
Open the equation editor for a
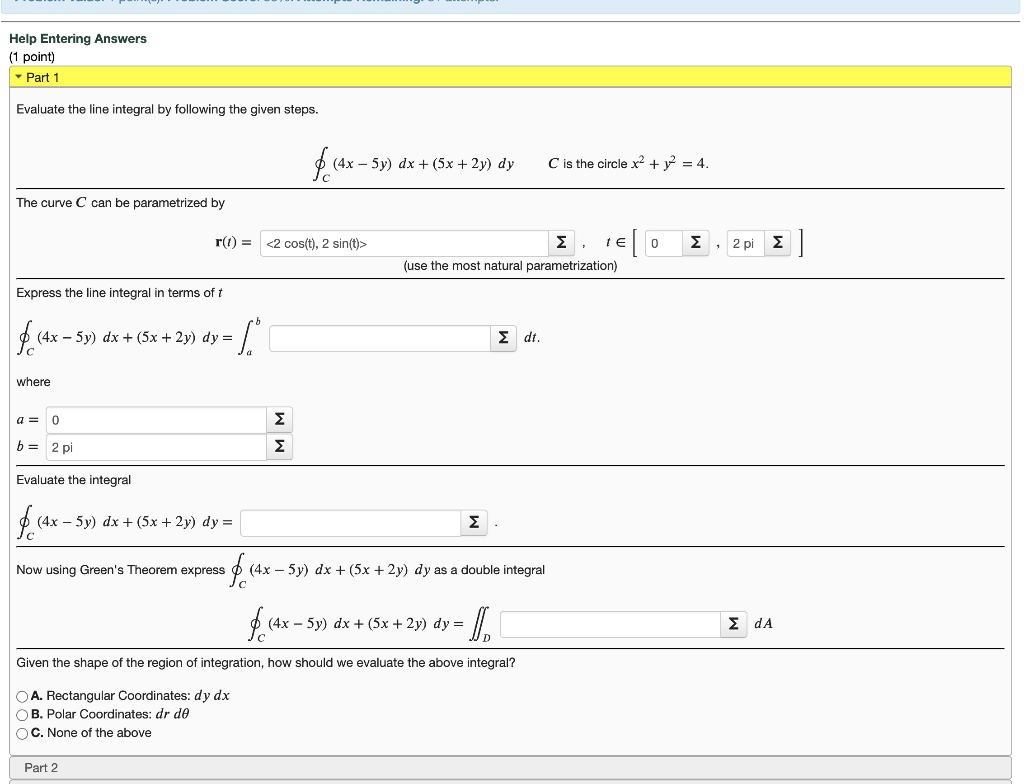click(x=277, y=419)
